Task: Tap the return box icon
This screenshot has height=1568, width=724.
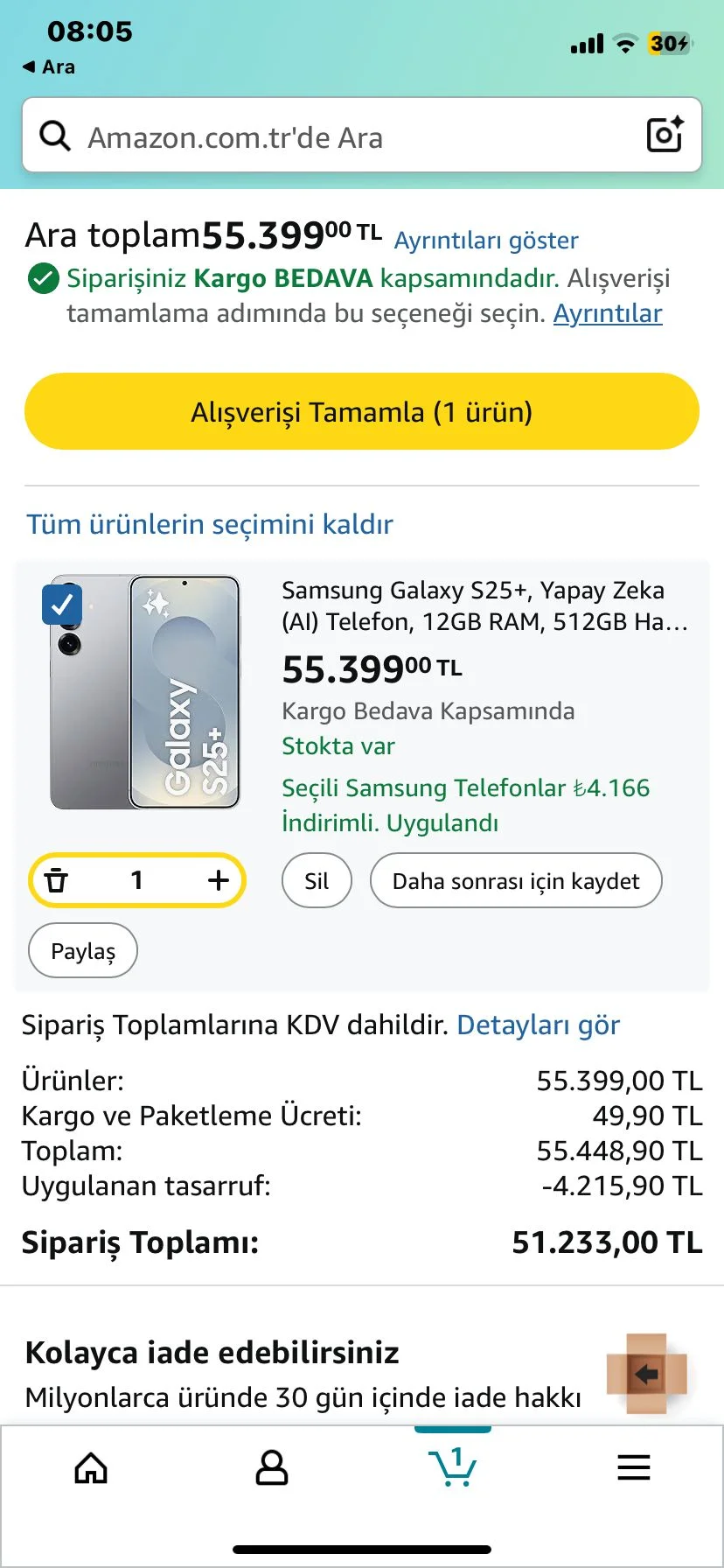Action: tap(647, 1374)
